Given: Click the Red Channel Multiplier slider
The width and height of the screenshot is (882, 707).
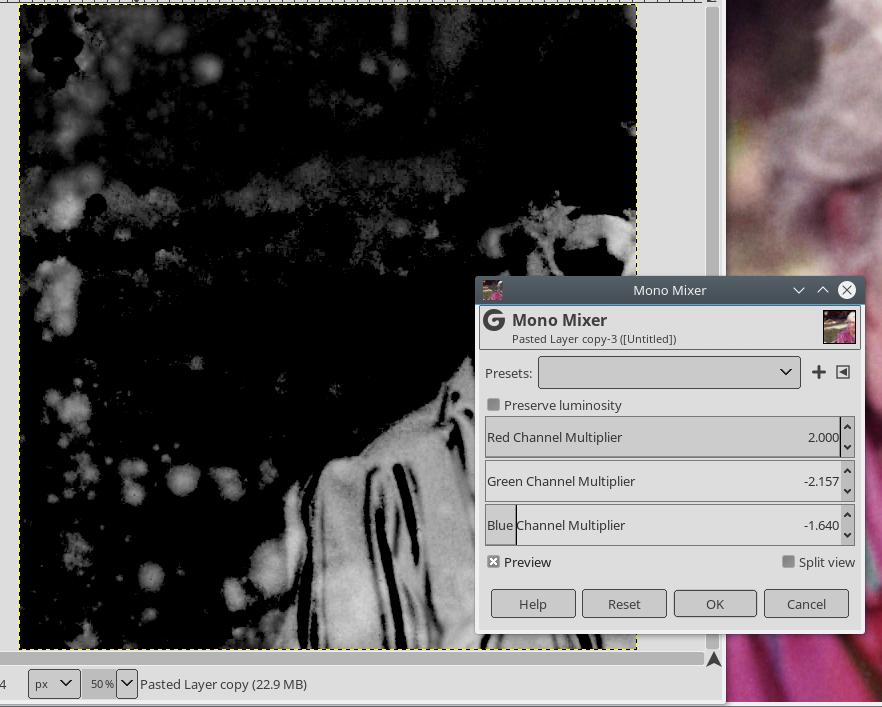Looking at the screenshot, I should (x=663, y=437).
